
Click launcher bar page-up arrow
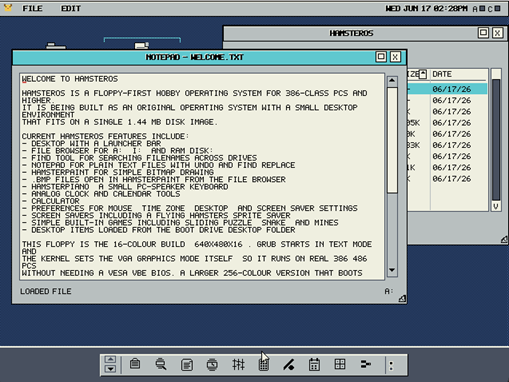[x=110, y=359]
